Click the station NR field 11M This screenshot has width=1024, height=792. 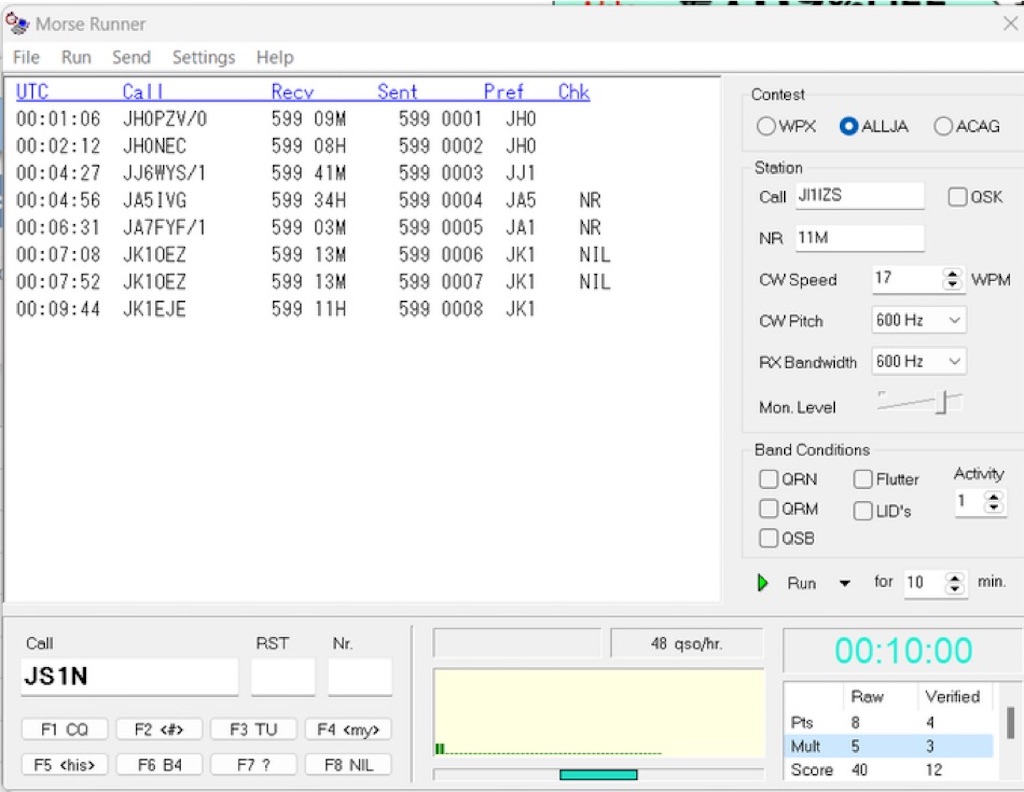tap(859, 238)
